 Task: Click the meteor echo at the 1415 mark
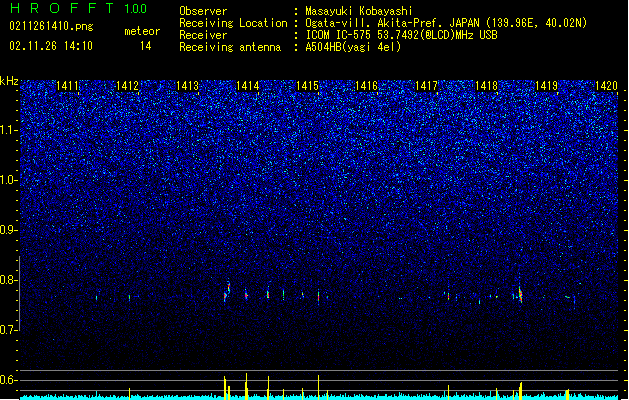tap(319, 297)
